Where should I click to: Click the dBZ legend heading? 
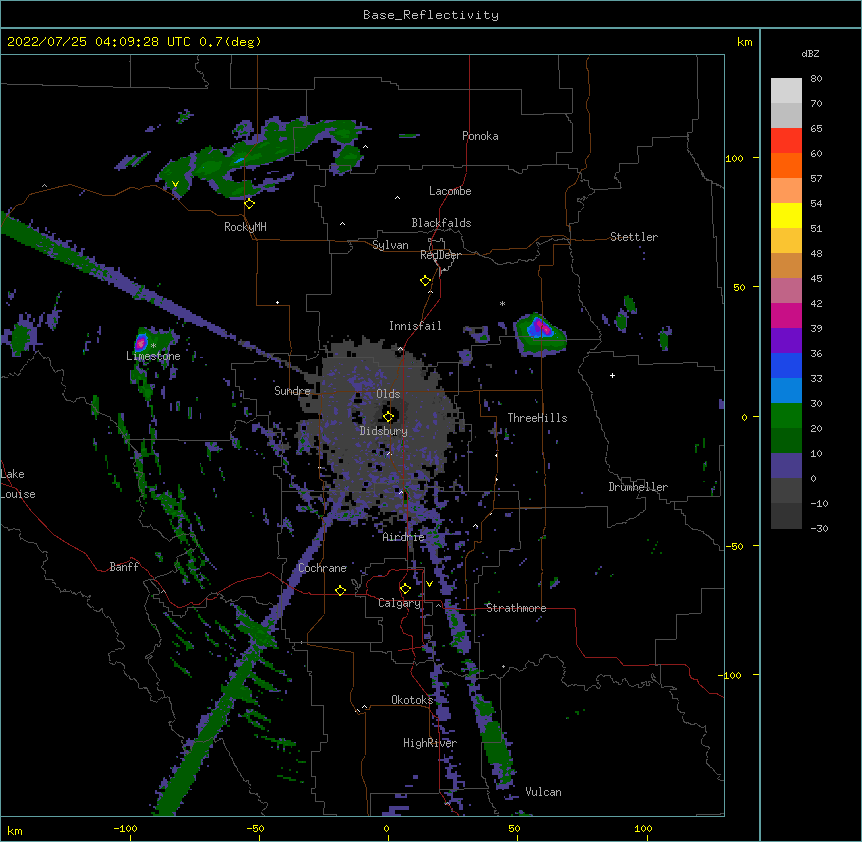tap(810, 54)
